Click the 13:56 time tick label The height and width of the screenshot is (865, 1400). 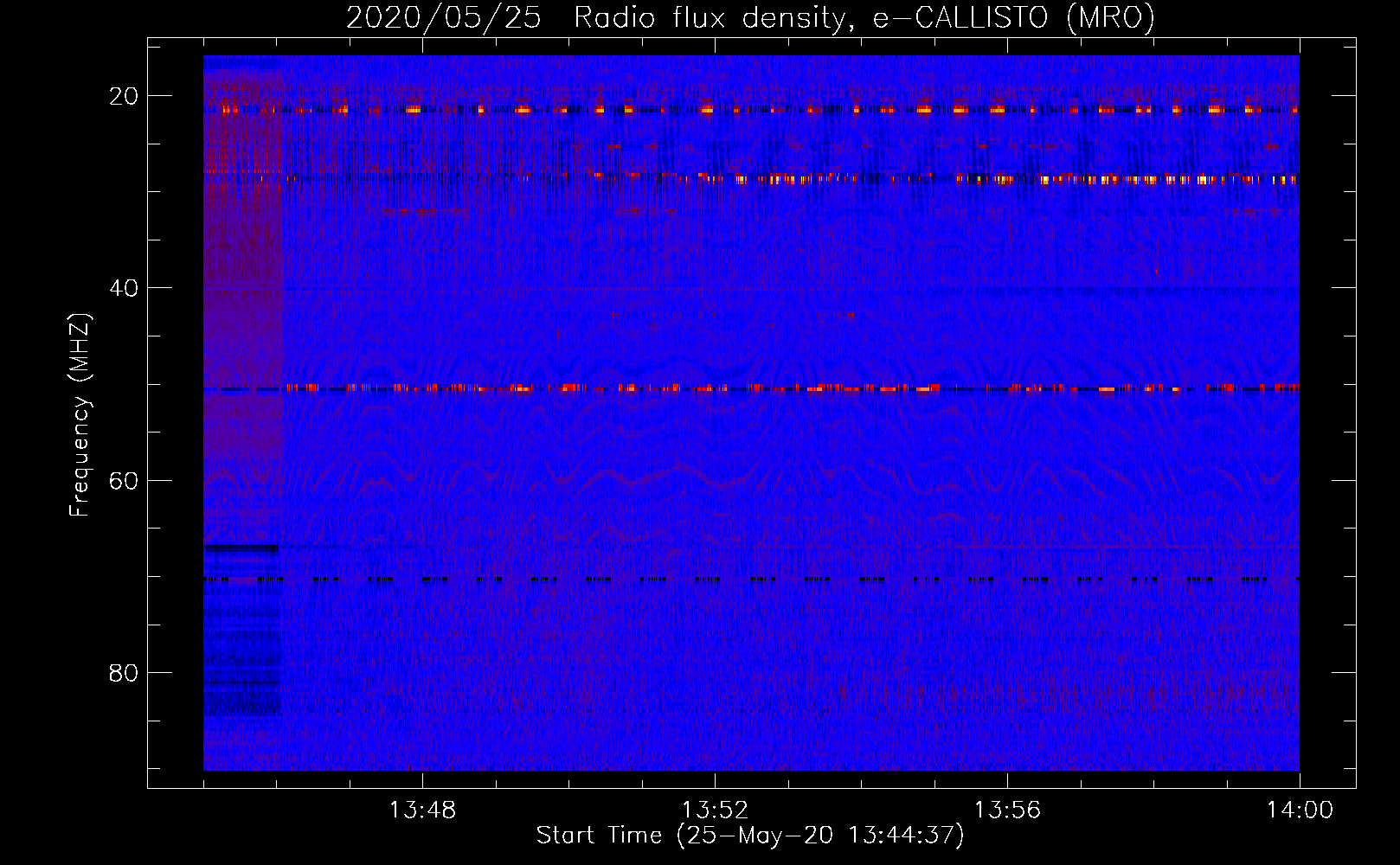click(1007, 811)
